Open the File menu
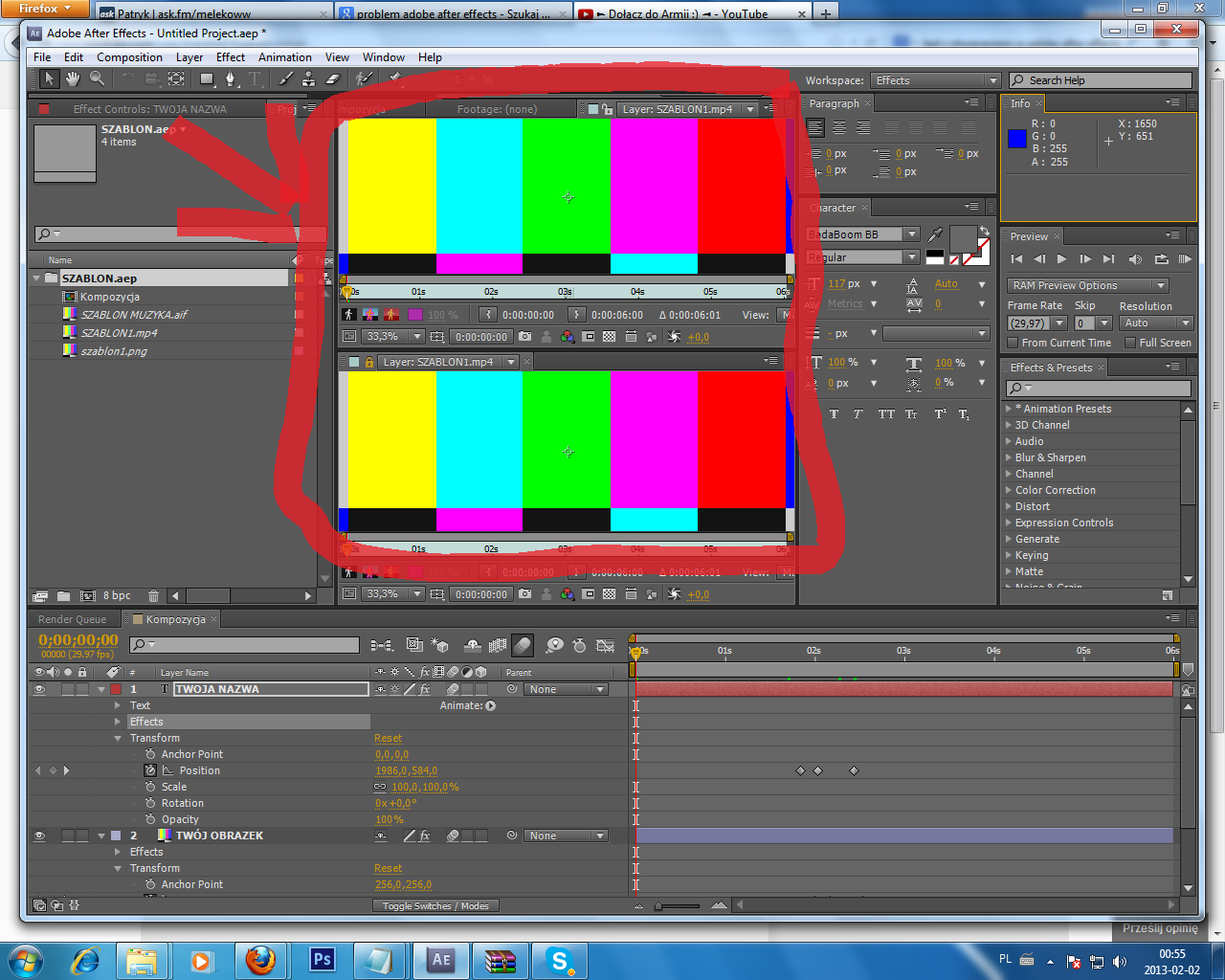 coord(42,57)
